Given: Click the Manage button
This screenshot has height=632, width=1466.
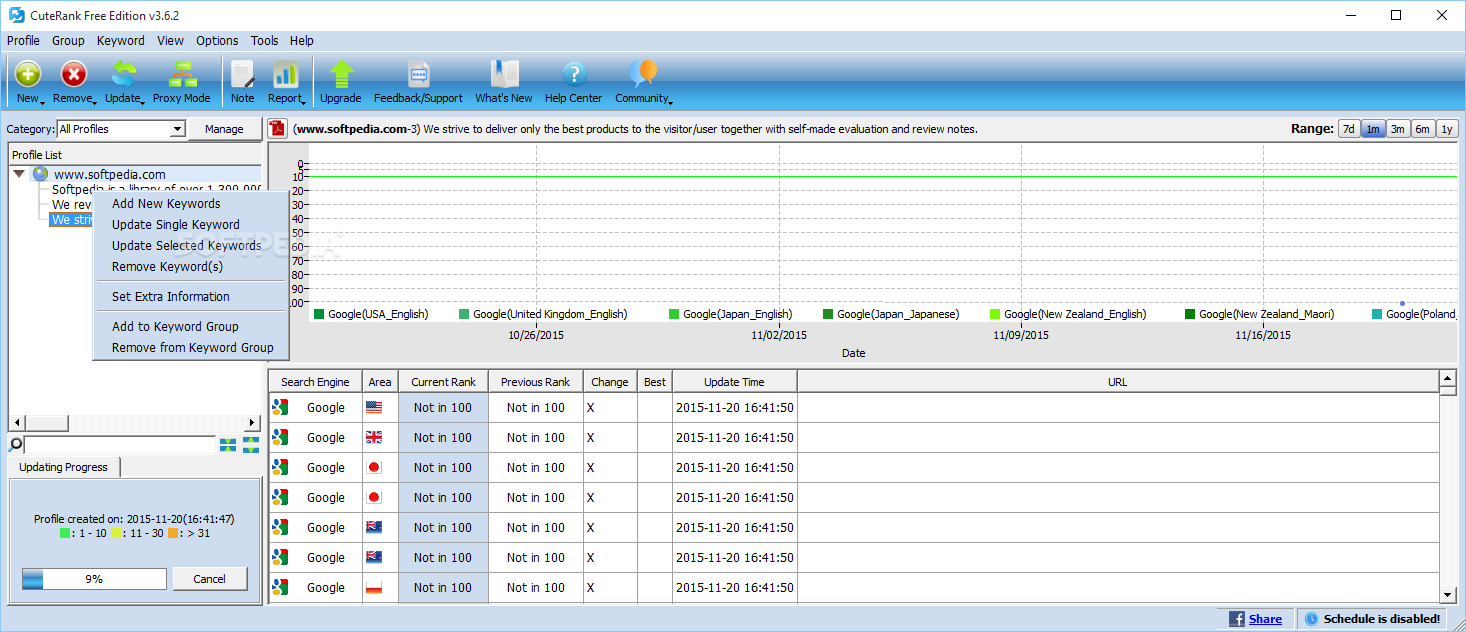Looking at the screenshot, I should [224, 129].
